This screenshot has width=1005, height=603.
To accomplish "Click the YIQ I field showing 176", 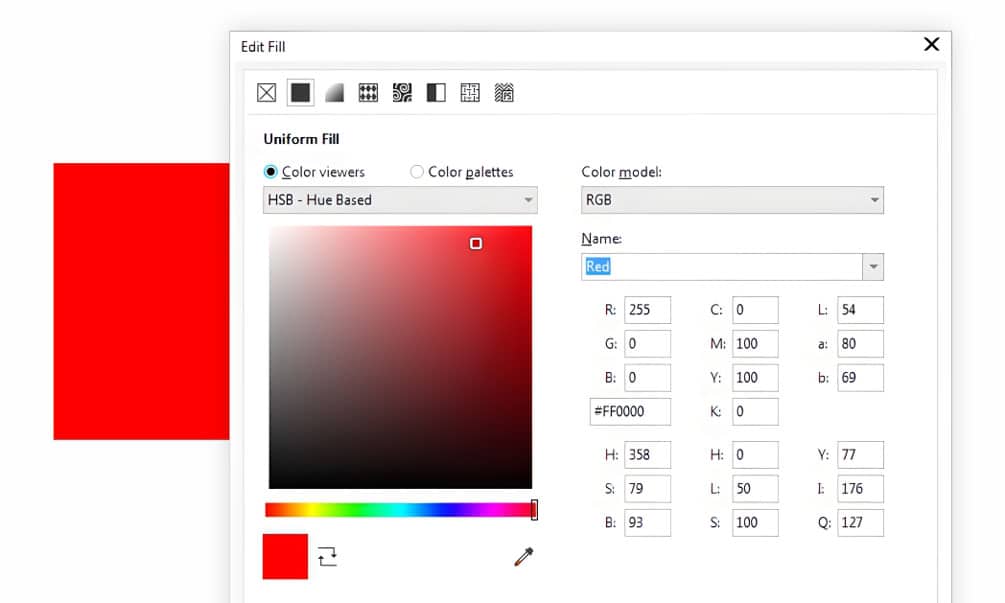I will coord(860,488).
